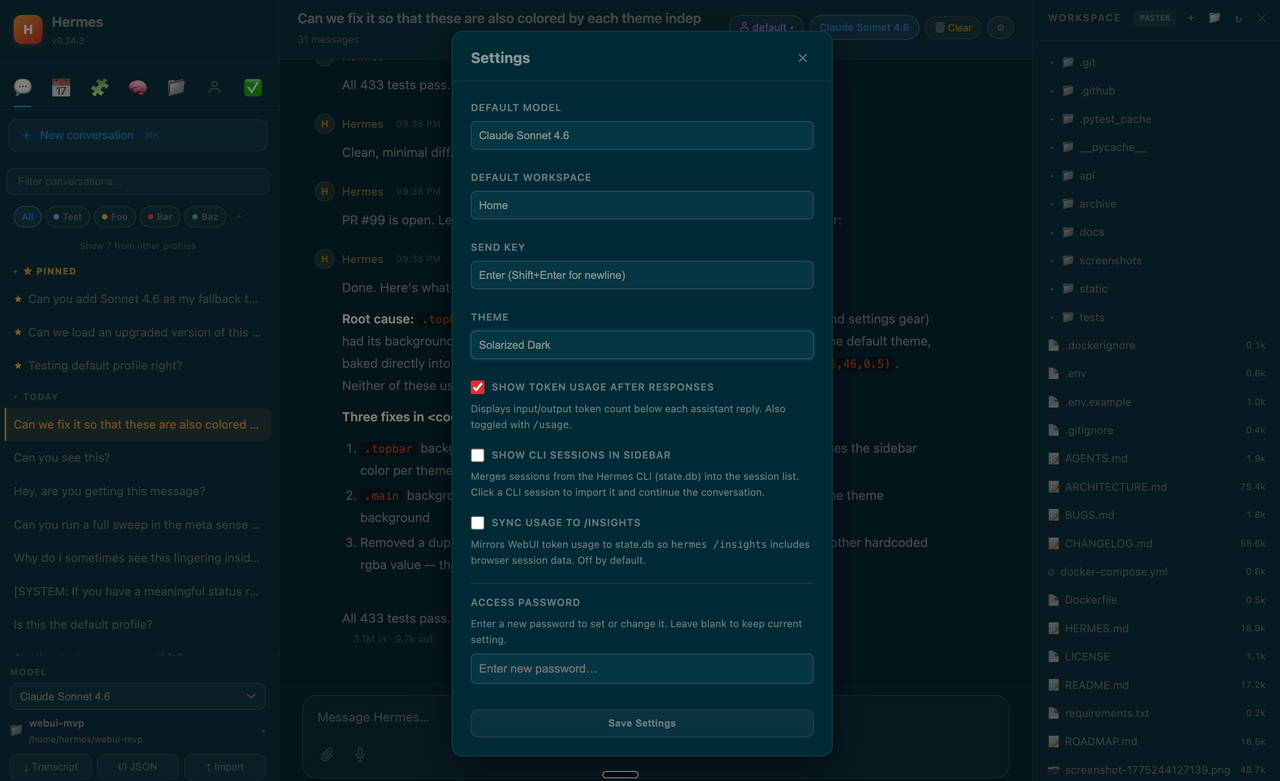Open the Default Model dropdown in Settings
The width and height of the screenshot is (1280, 781).
[642, 135]
